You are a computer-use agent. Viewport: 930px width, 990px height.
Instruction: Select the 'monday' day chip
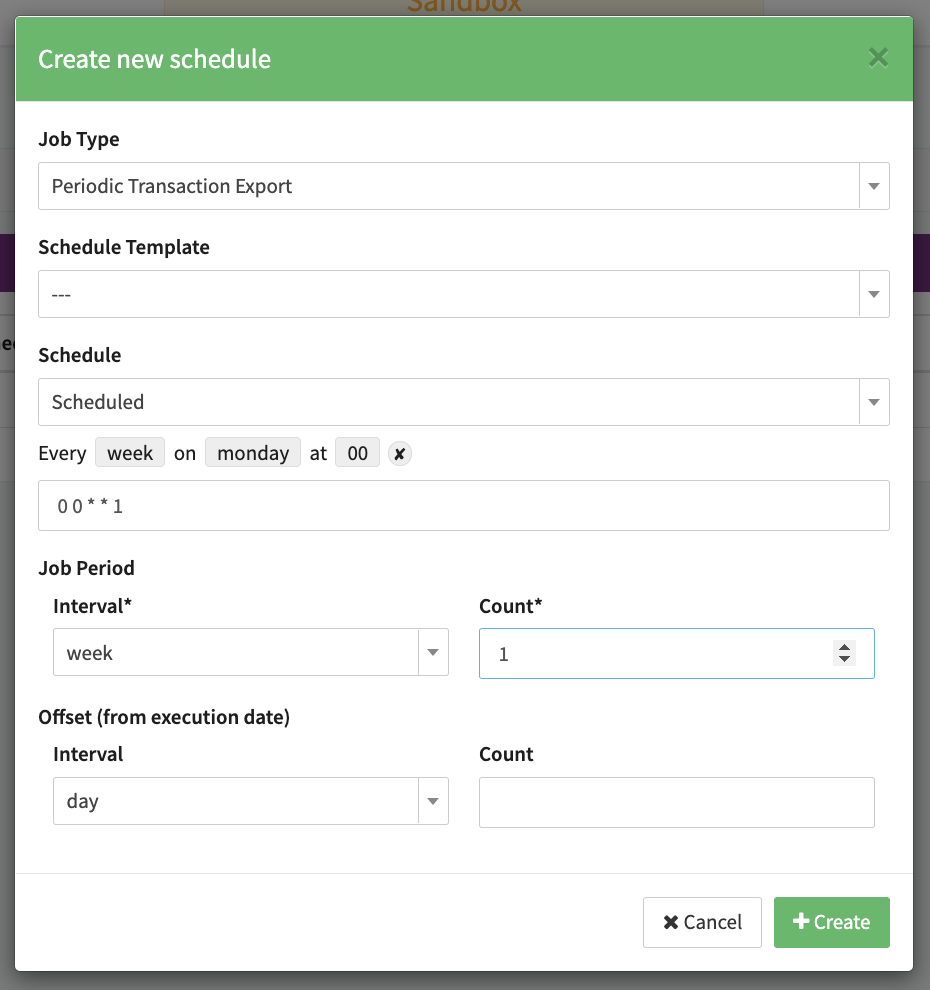[x=253, y=453]
